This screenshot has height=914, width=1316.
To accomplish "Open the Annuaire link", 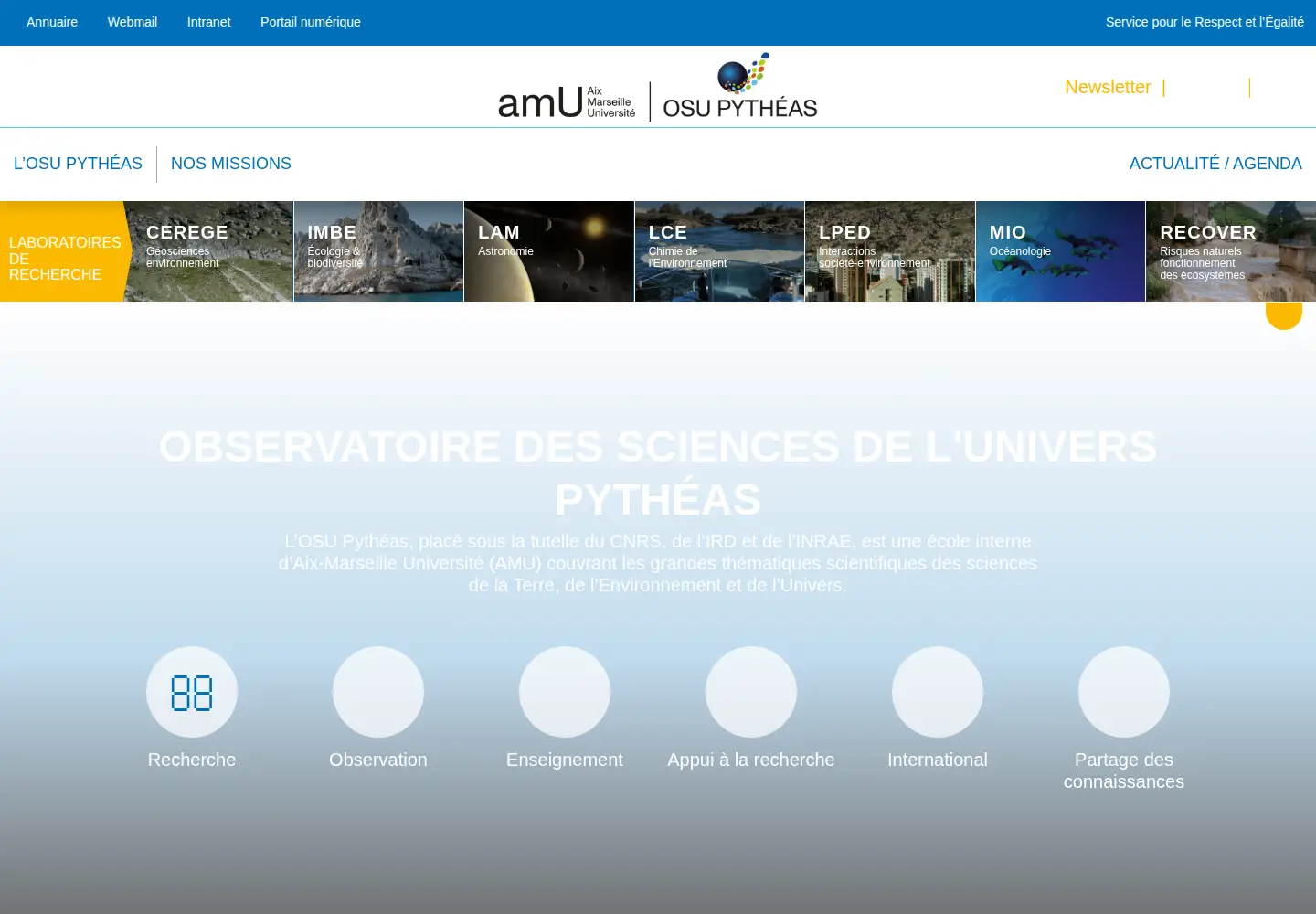I will tap(52, 22).
